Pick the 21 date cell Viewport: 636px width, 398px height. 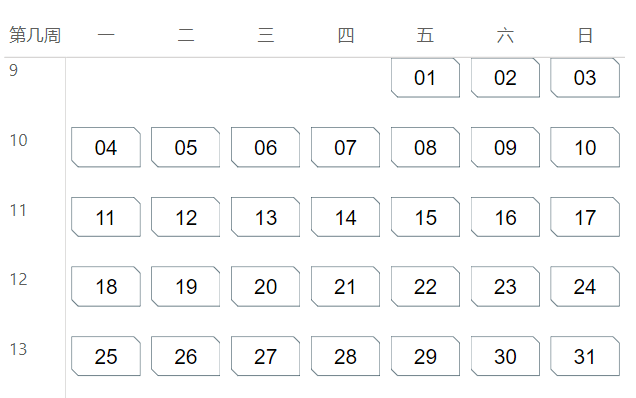pos(345,286)
